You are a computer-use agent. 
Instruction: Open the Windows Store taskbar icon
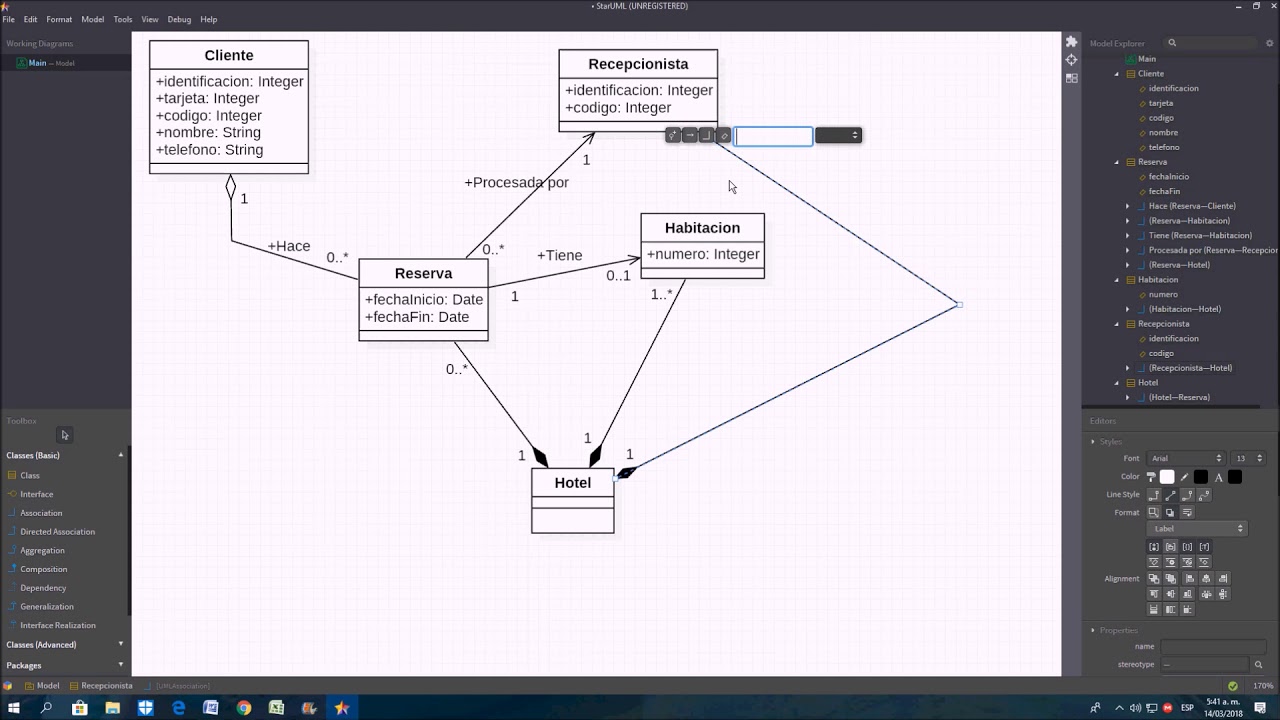click(80, 707)
